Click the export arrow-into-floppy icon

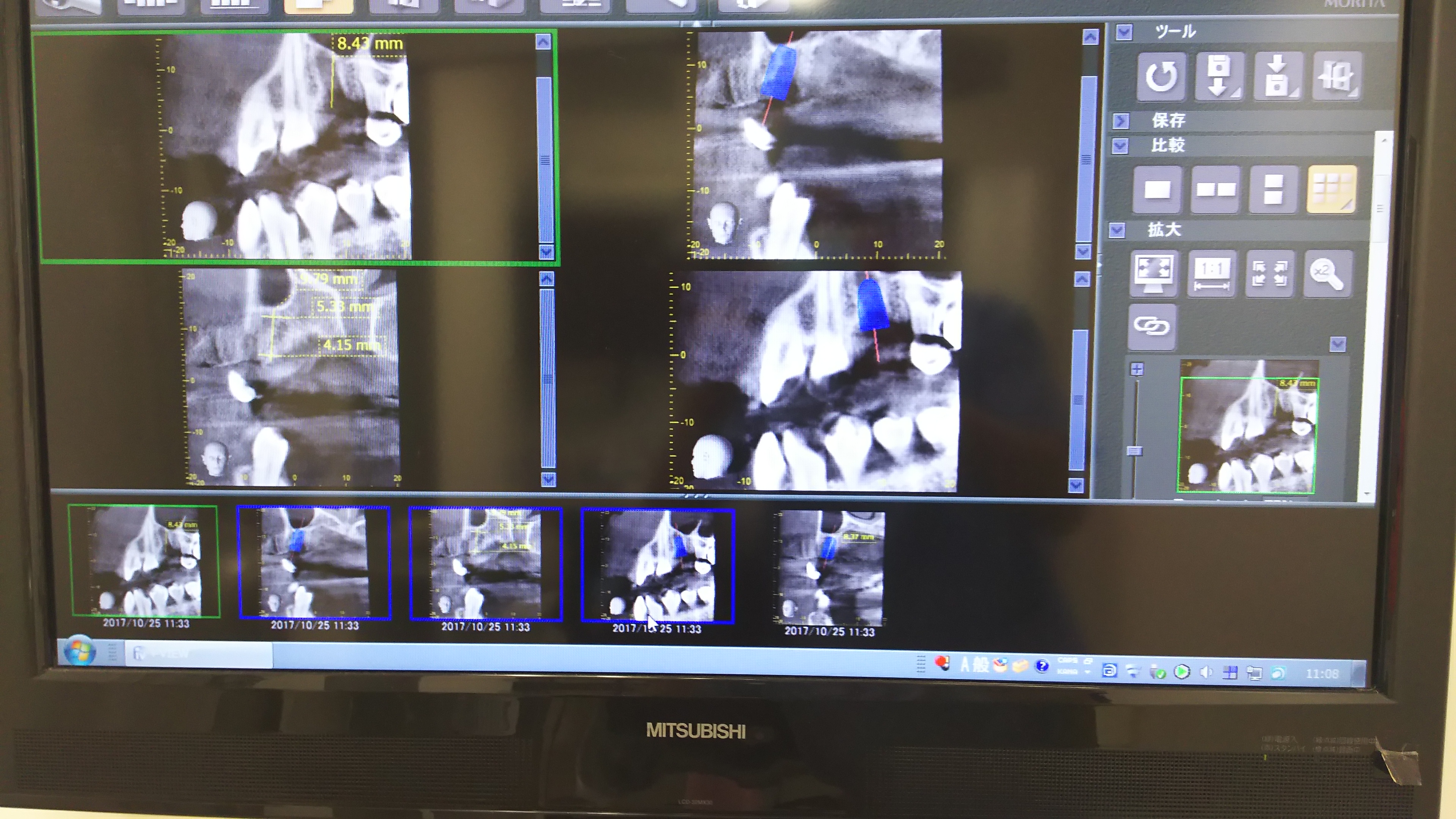1278,76
